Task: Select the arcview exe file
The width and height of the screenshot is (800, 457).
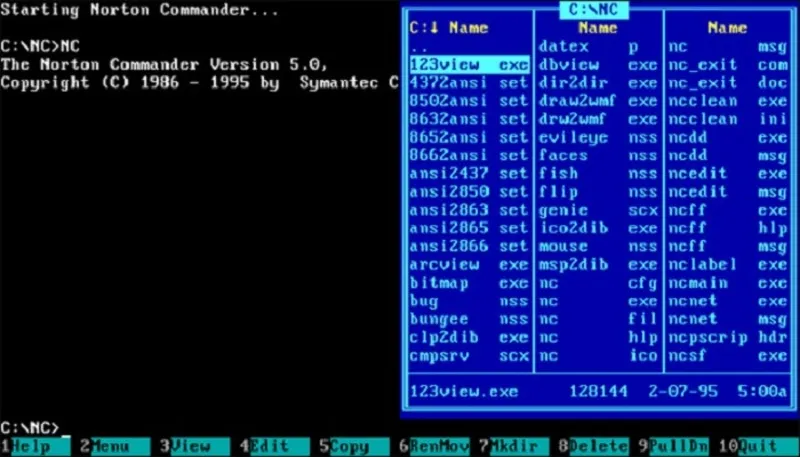Action: [468, 265]
